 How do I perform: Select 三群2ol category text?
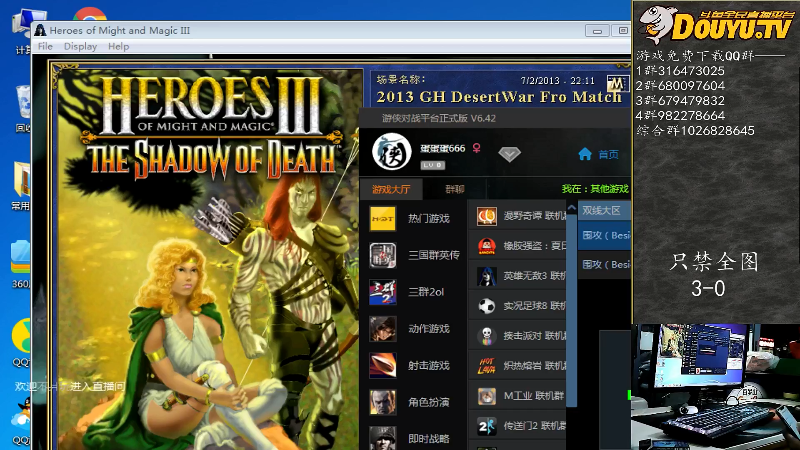[426, 292]
